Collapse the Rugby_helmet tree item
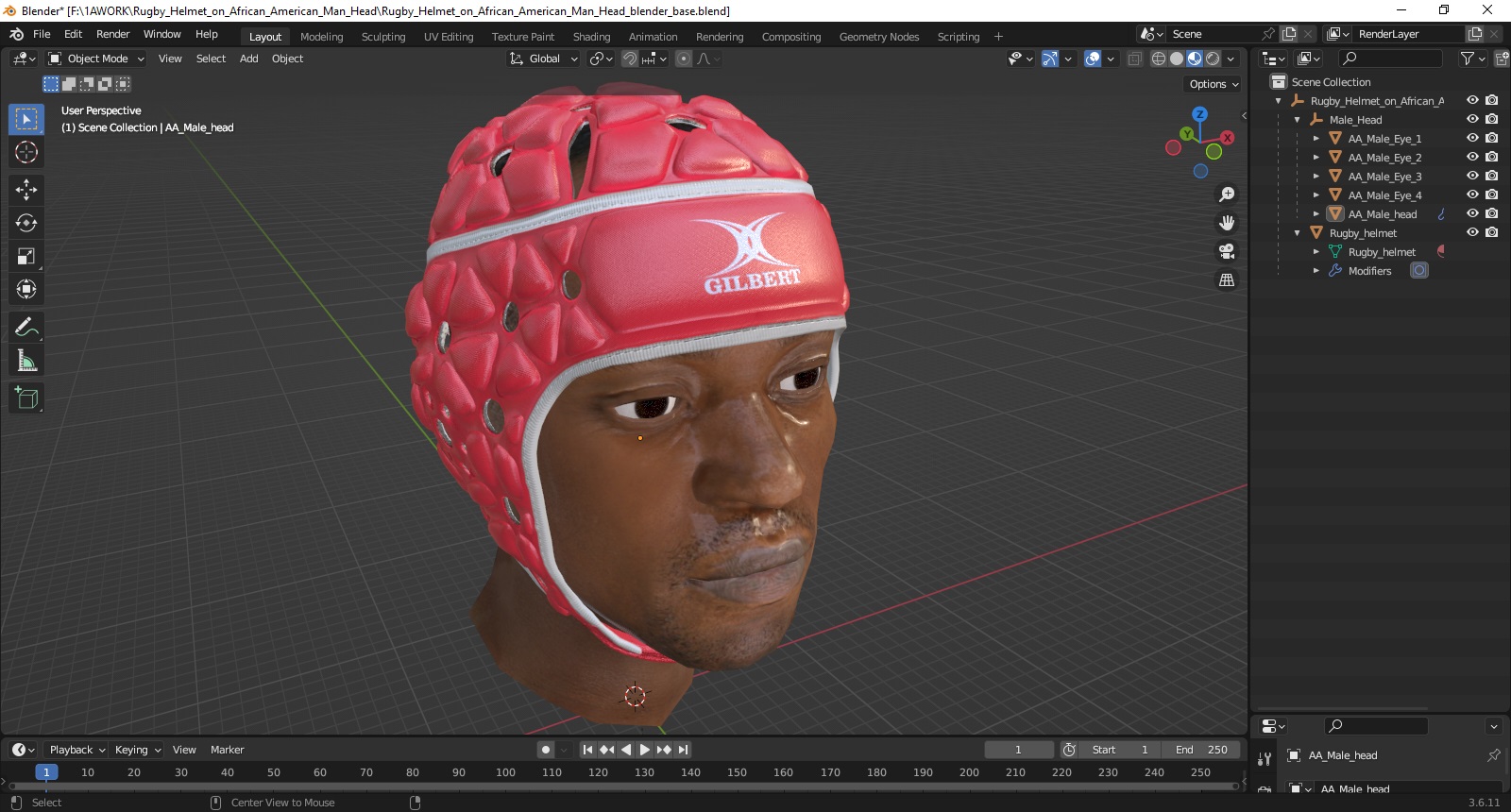The width and height of the screenshot is (1511, 812). [1297, 233]
